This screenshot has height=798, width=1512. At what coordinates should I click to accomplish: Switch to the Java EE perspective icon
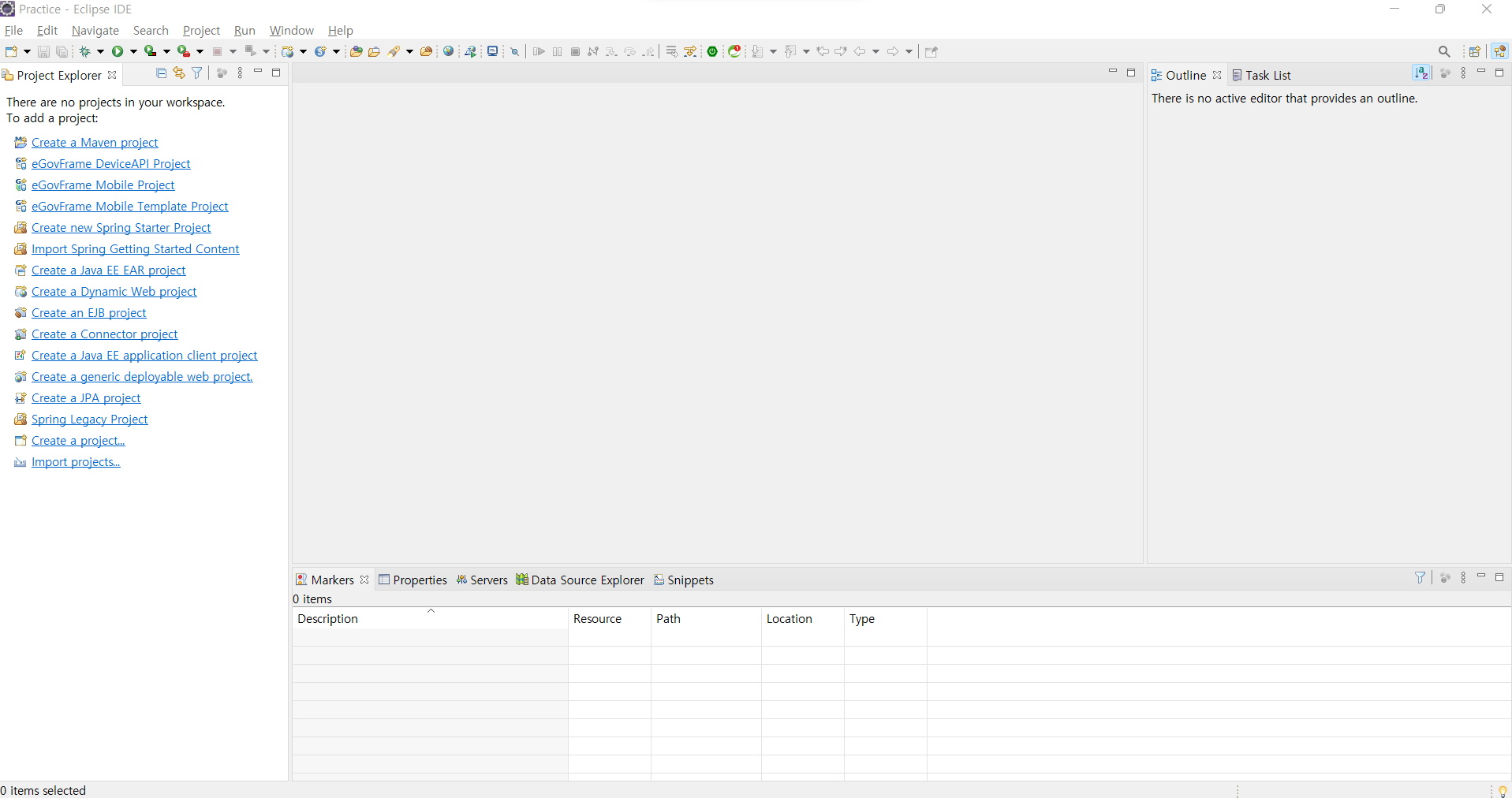point(1499,51)
